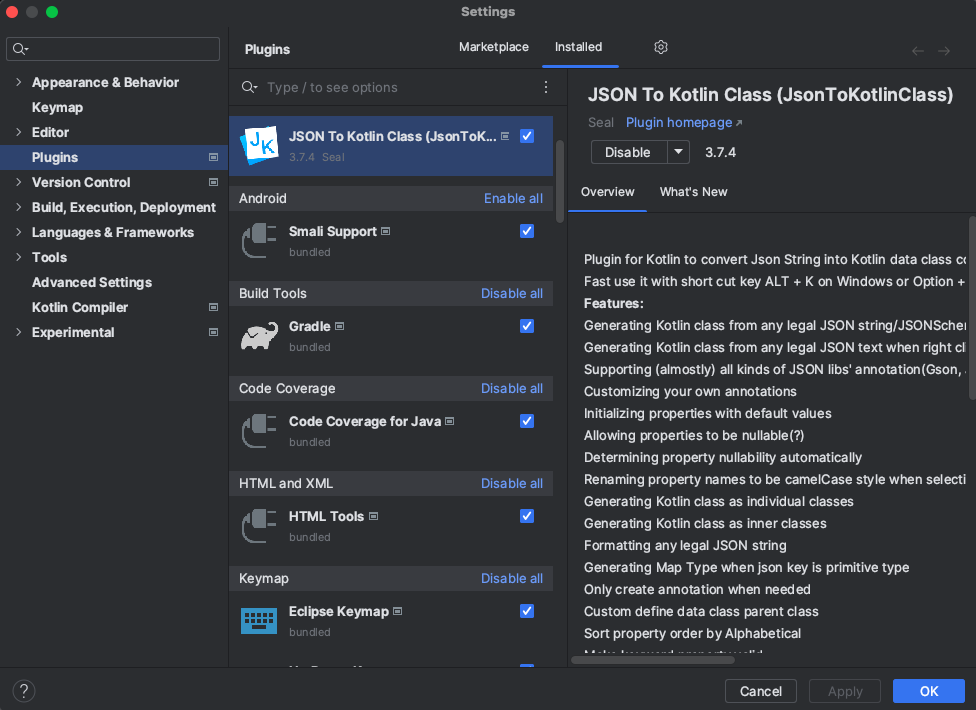This screenshot has width=976, height=710.
Task: Expand Version Control settings
Action: (x=18, y=182)
